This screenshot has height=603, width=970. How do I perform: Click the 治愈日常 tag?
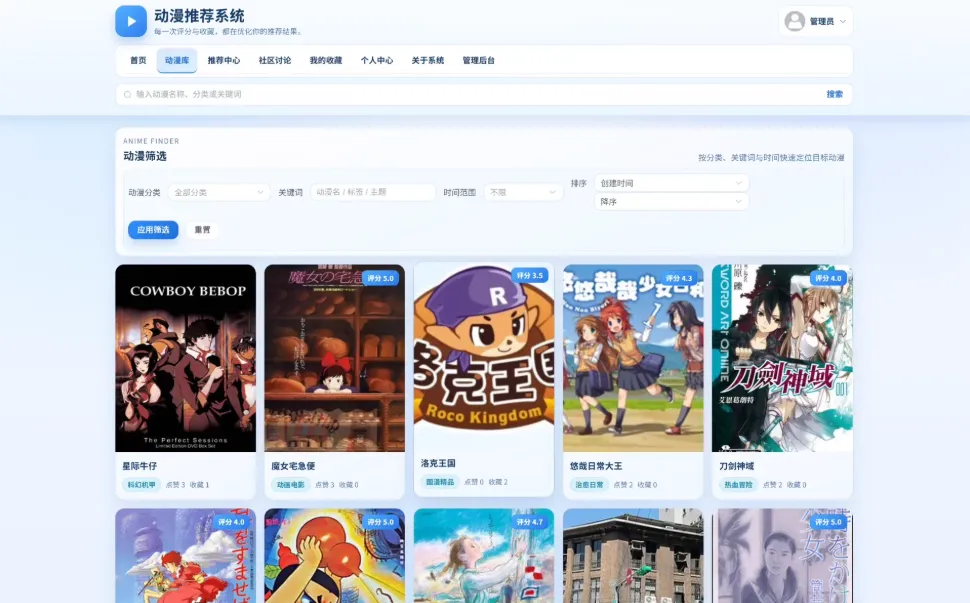click(x=589, y=485)
